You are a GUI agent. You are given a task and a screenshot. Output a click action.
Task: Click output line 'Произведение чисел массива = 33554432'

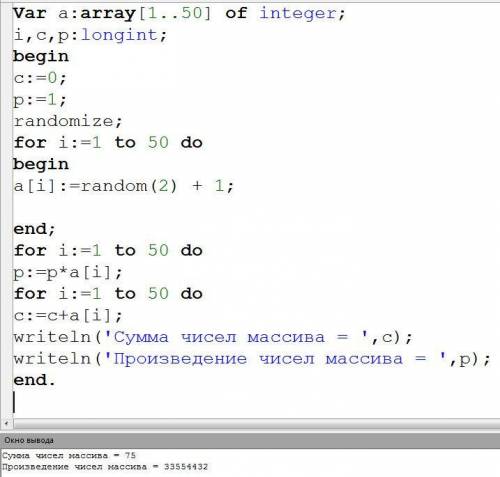105,467
